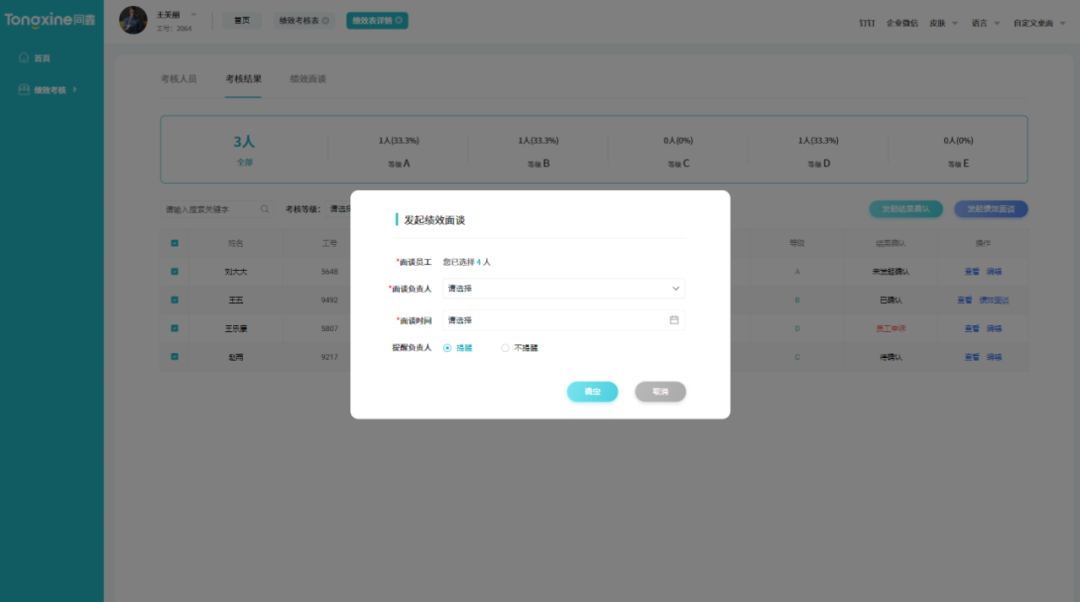Click the calendar icon in 面谈时间 field

click(x=674, y=320)
